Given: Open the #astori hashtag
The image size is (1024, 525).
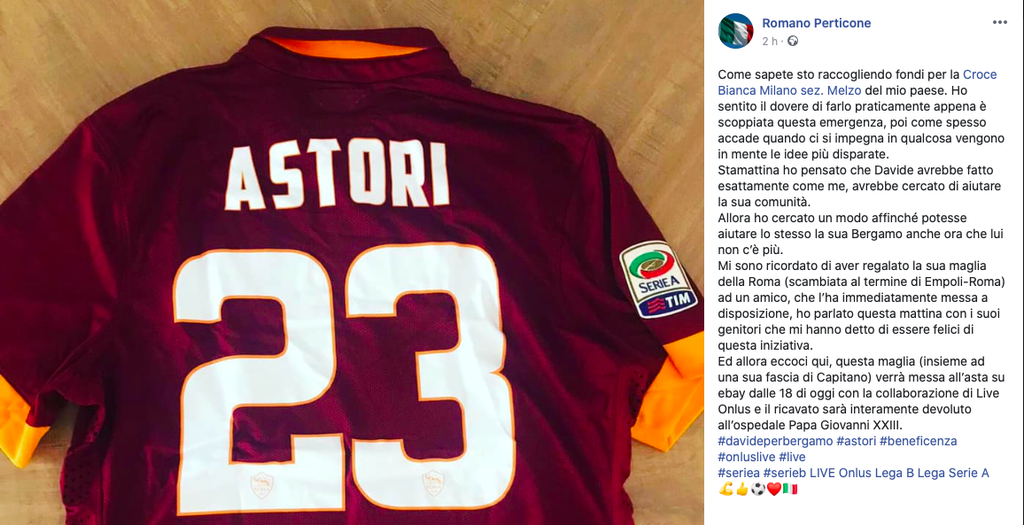Looking at the screenshot, I should 856,441.
